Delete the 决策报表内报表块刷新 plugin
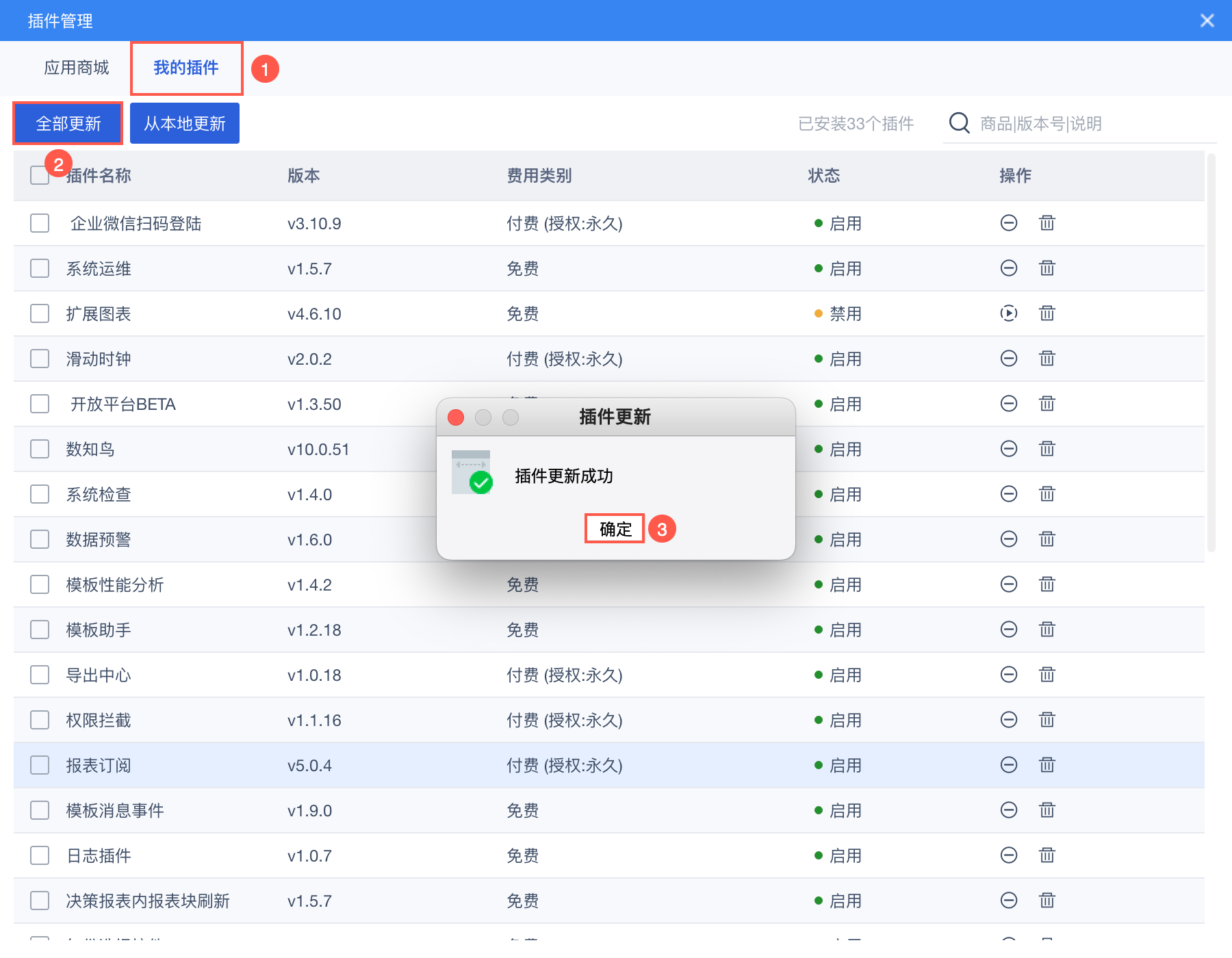The width and height of the screenshot is (1232, 958). tap(1047, 901)
